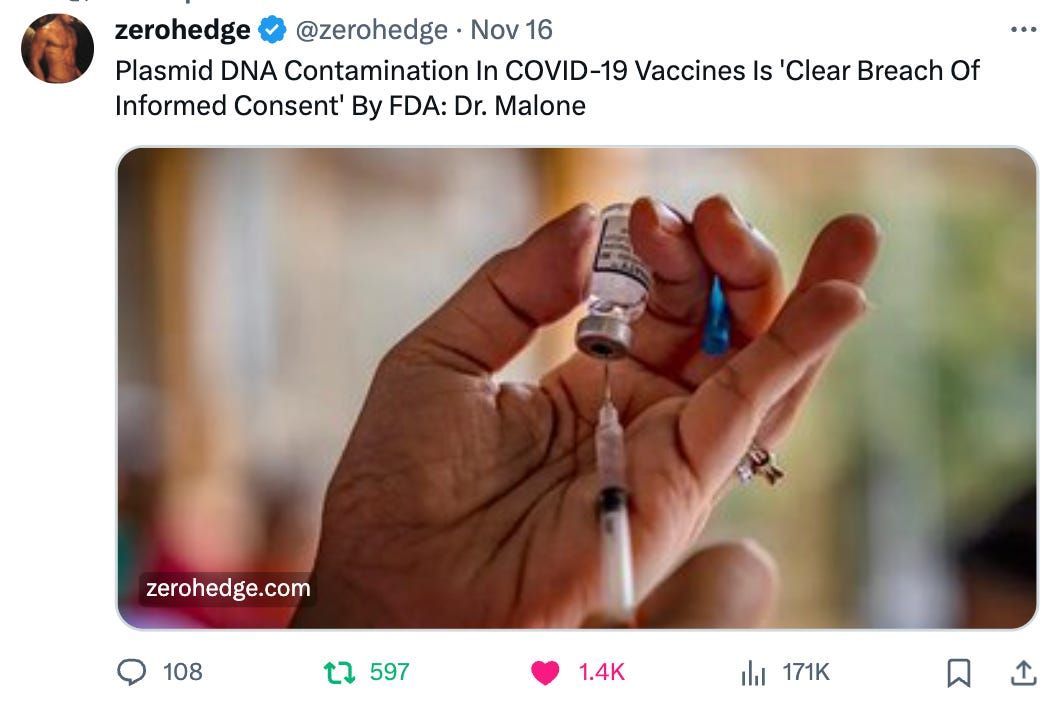Open the zerohedge display name
Screen dimensions: 1062x712
[183, 30]
